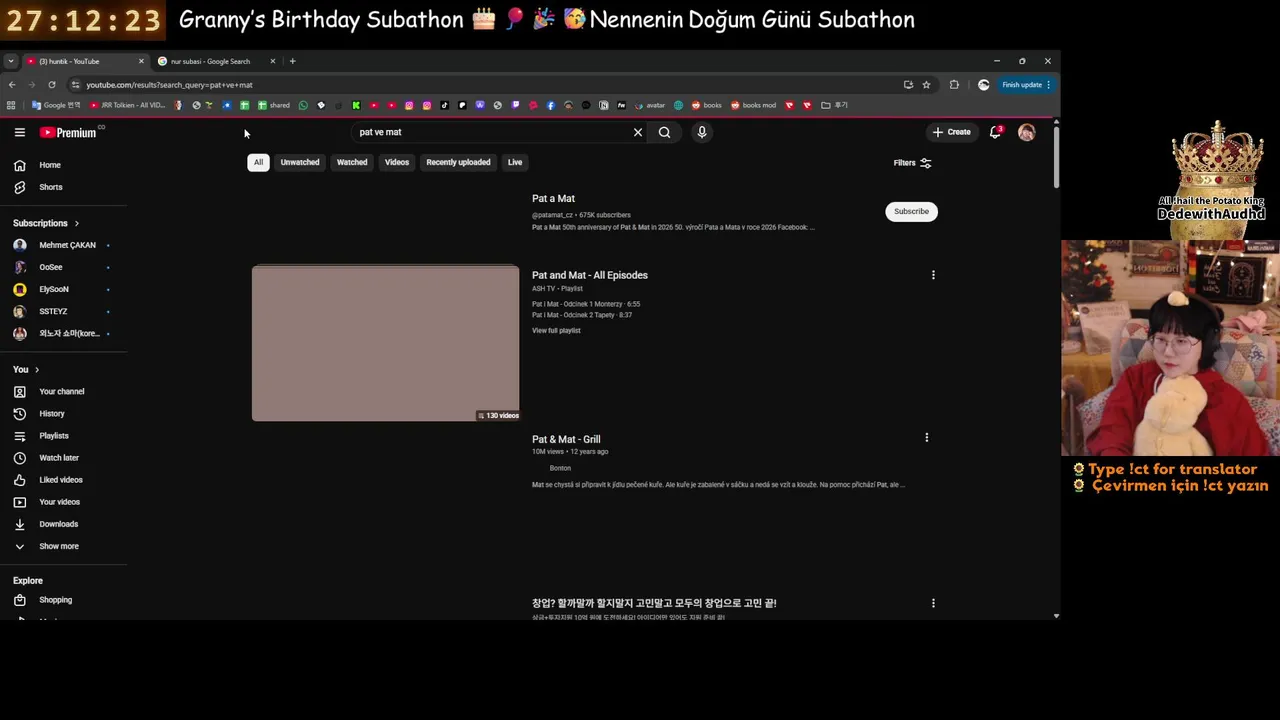Open the Pat and Mat All Episodes playlist thumbnail
1280x720 pixels.
(x=385, y=343)
